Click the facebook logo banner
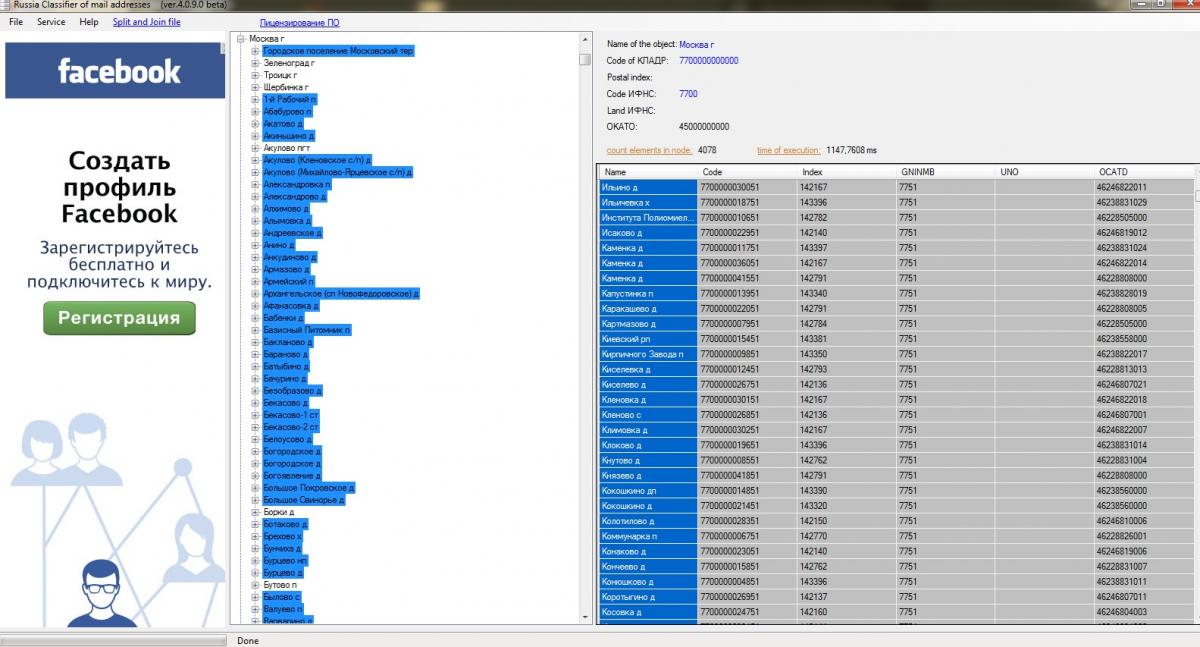The height and width of the screenshot is (647, 1200). pyautogui.click(x=116, y=71)
